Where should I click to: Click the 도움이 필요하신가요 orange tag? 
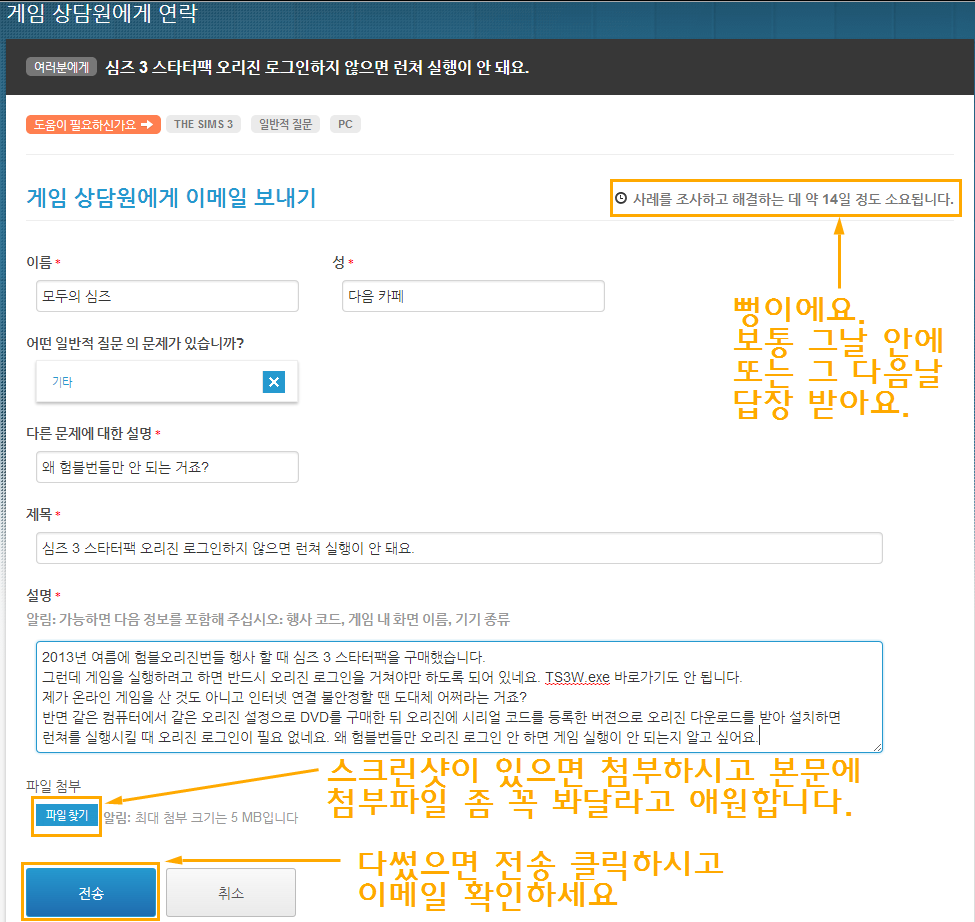93,124
